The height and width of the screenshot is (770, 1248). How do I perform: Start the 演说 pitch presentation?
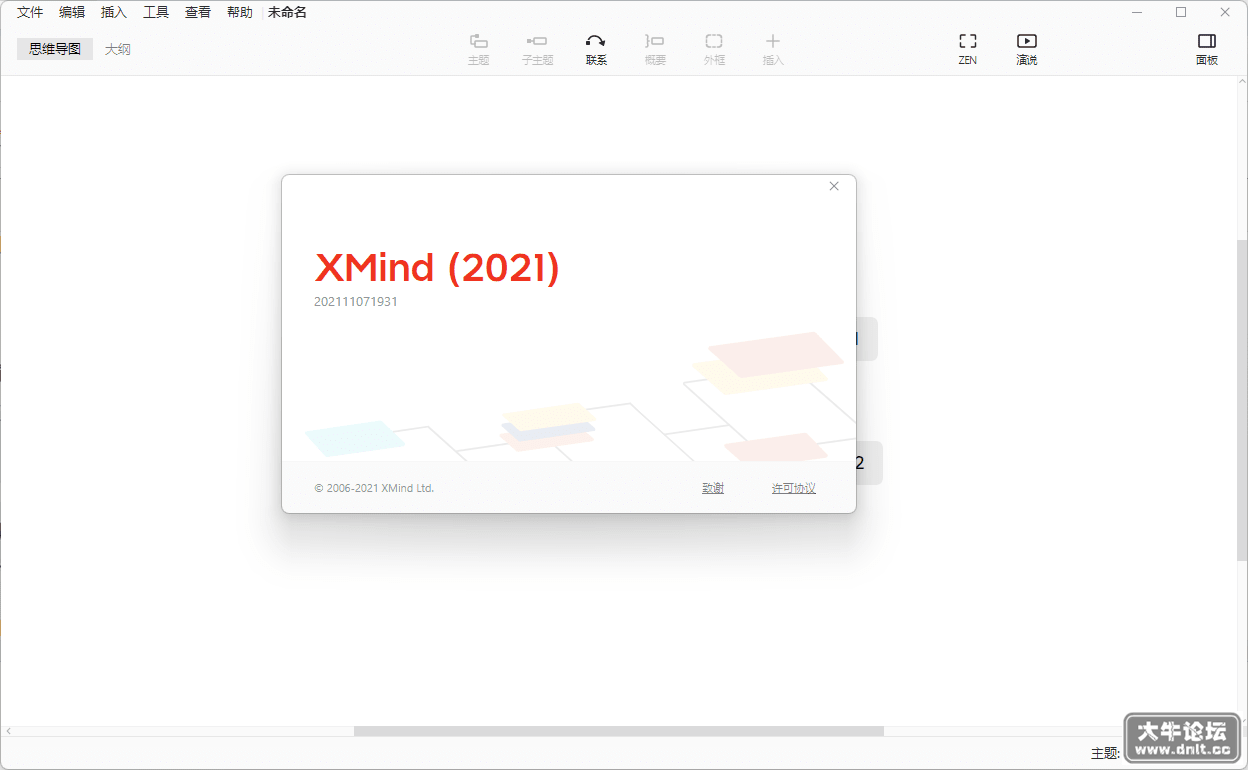click(x=1027, y=49)
